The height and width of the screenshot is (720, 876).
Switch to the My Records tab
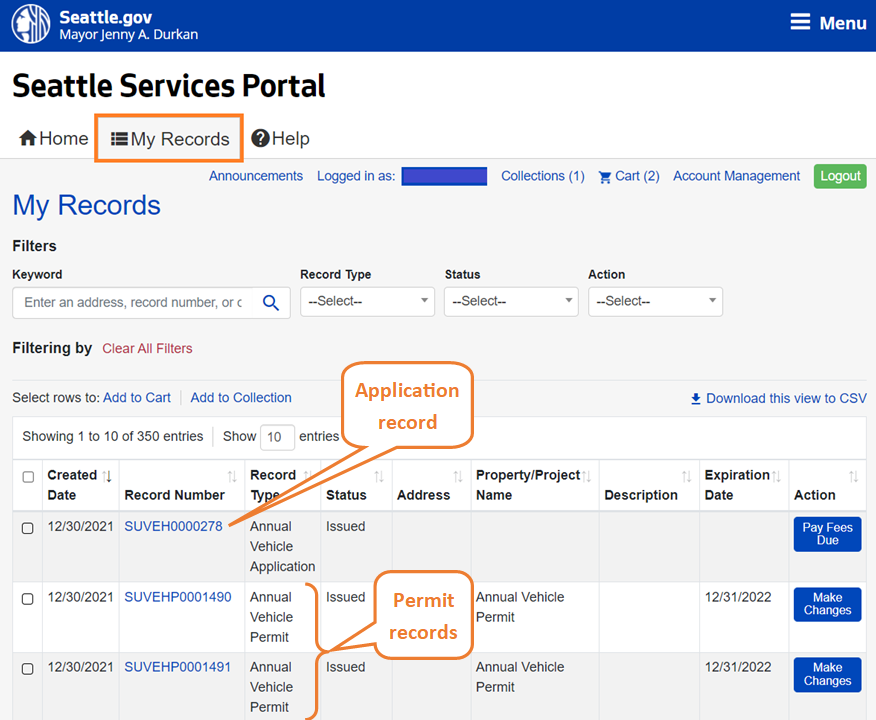(170, 139)
